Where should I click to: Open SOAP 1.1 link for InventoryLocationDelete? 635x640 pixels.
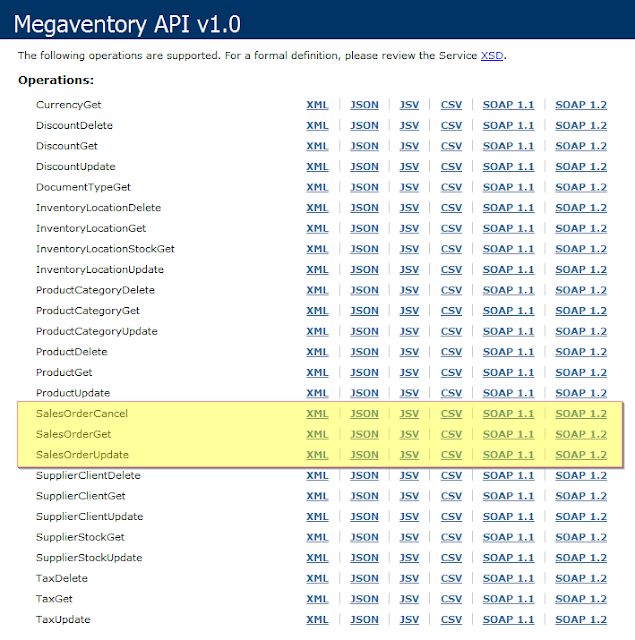508,208
